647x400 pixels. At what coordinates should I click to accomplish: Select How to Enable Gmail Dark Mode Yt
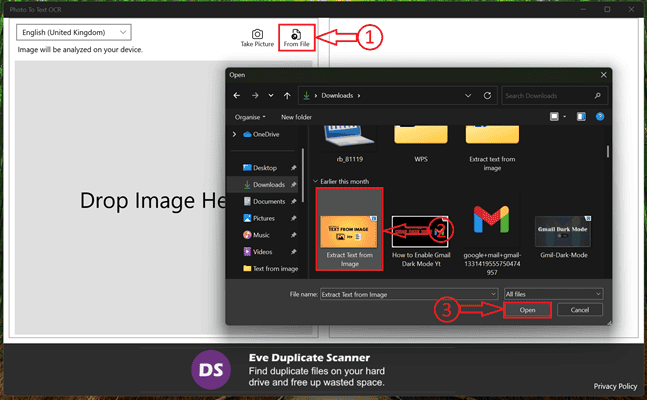pos(421,241)
